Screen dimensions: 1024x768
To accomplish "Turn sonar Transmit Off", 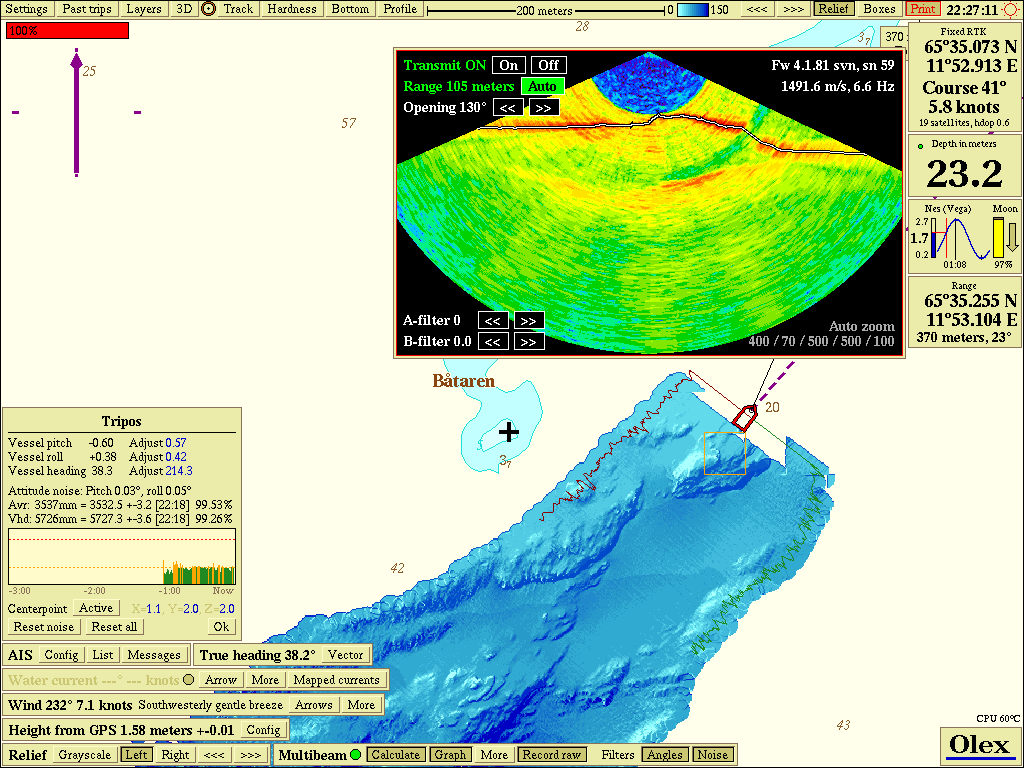I will [x=549, y=65].
